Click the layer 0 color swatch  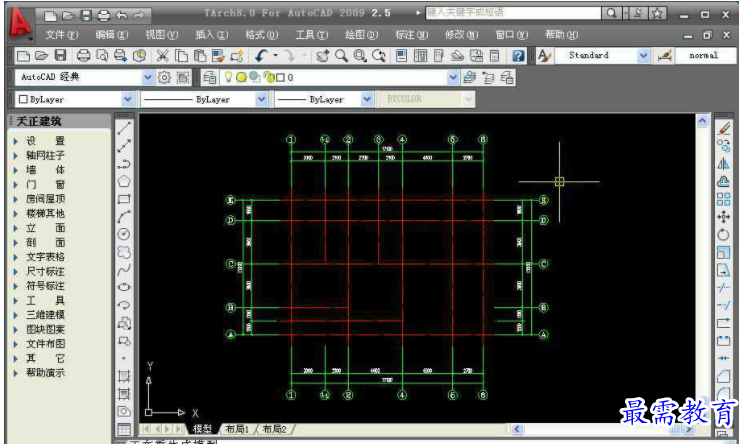pos(280,77)
